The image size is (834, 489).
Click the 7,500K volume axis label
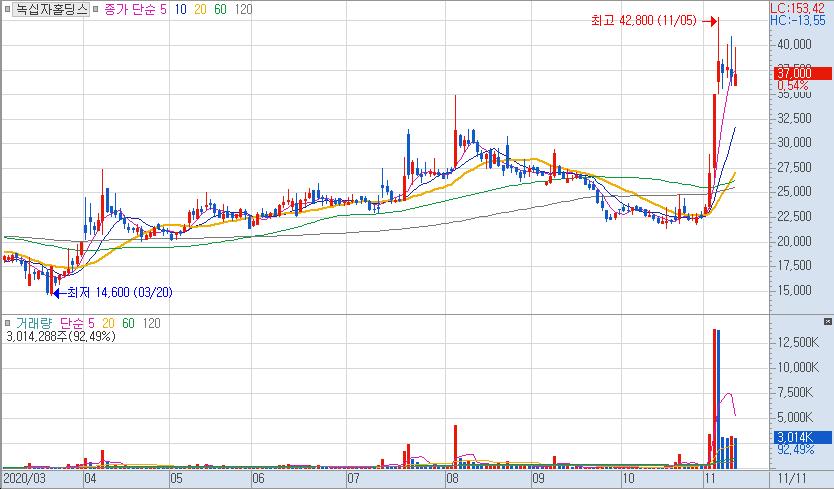pos(795,392)
